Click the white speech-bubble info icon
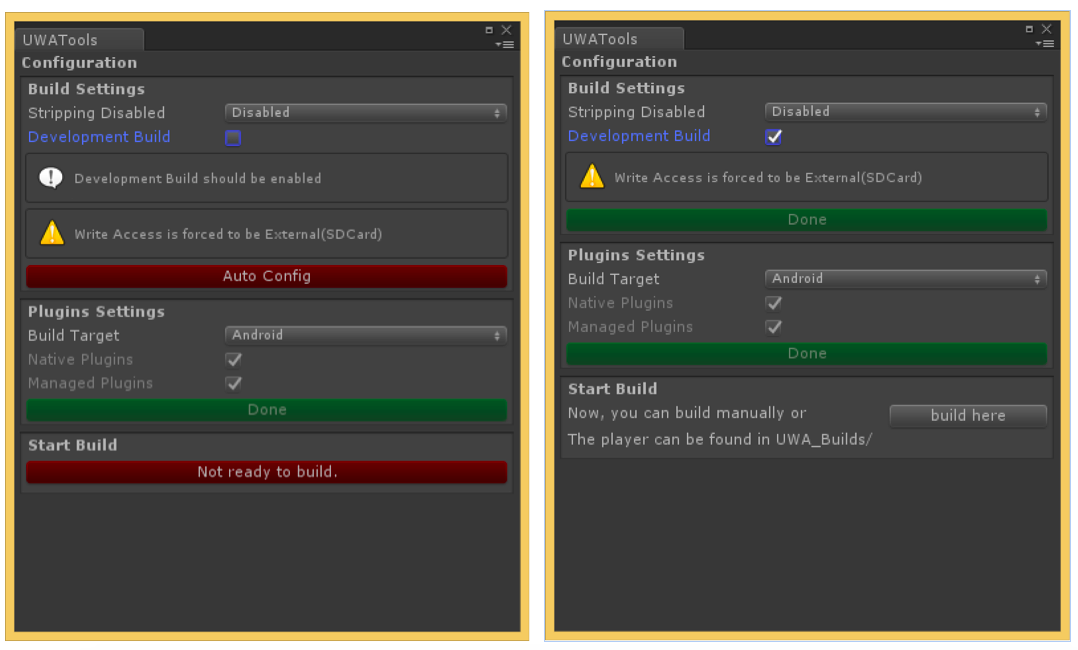 point(51,178)
